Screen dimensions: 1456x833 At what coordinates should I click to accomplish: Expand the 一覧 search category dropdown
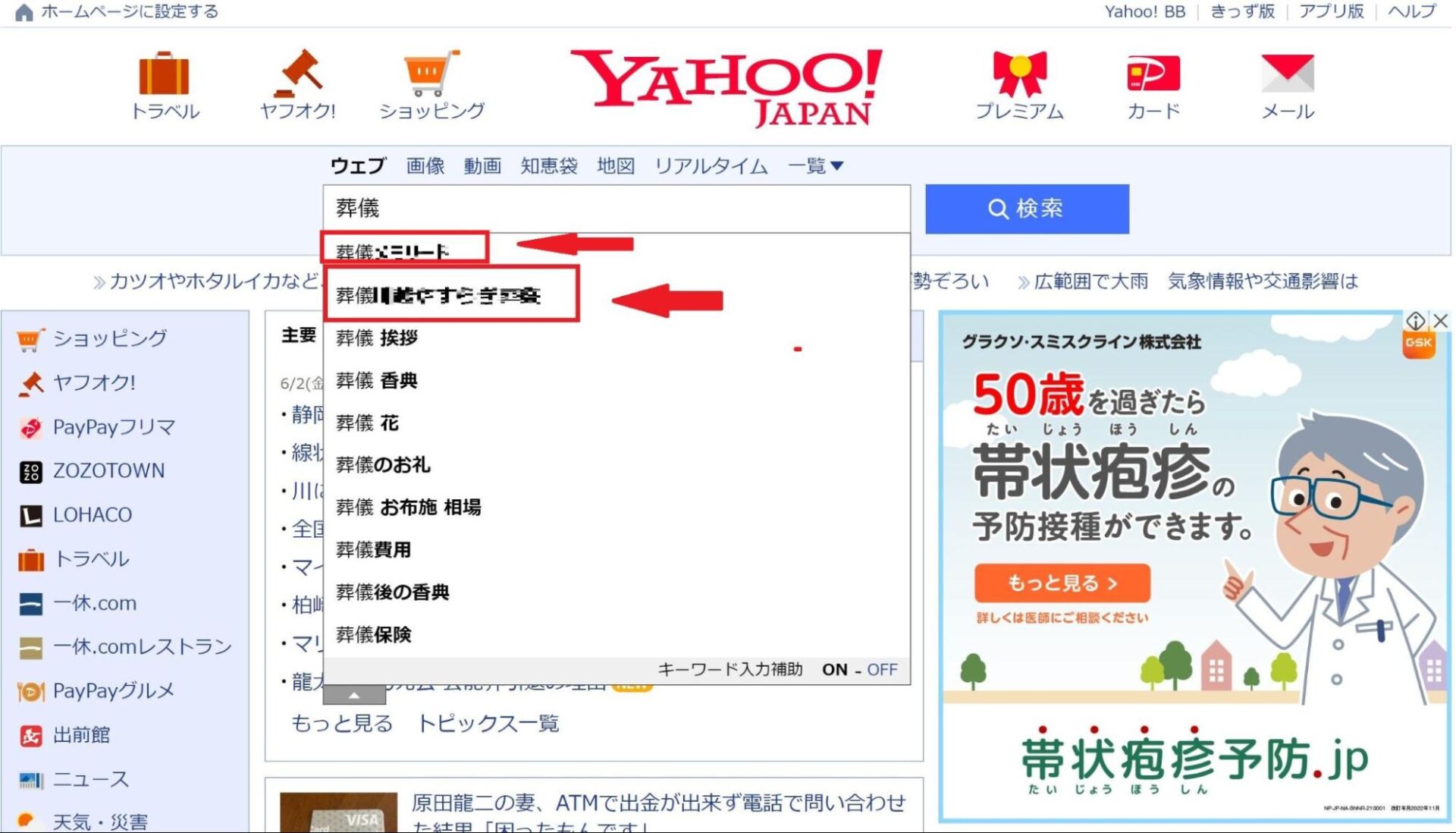click(815, 165)
